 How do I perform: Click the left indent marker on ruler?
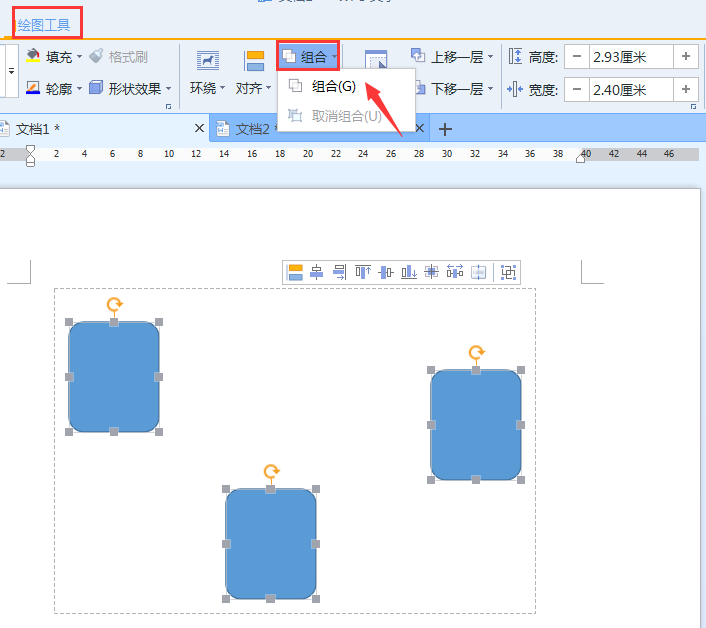[x=30, y=156]
